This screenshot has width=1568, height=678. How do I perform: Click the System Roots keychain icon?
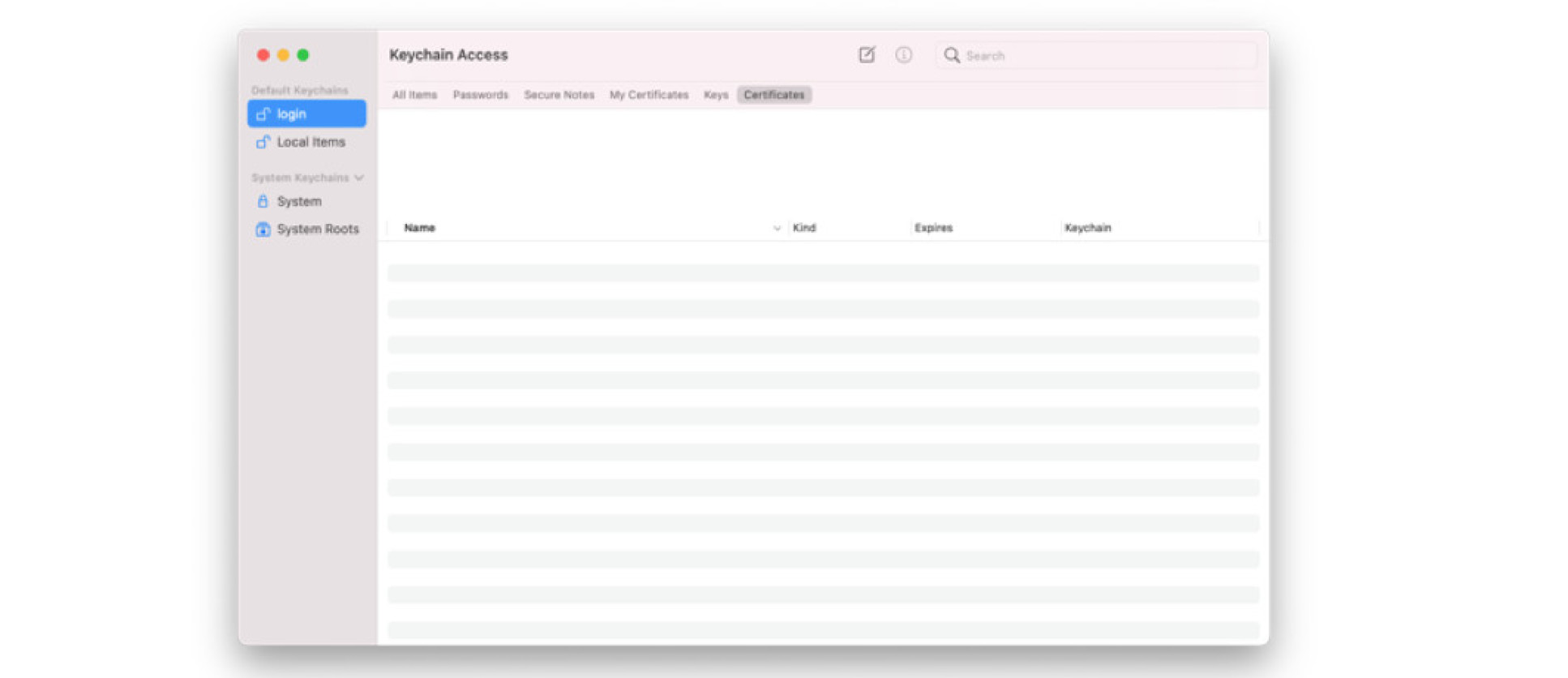point(263,230)
